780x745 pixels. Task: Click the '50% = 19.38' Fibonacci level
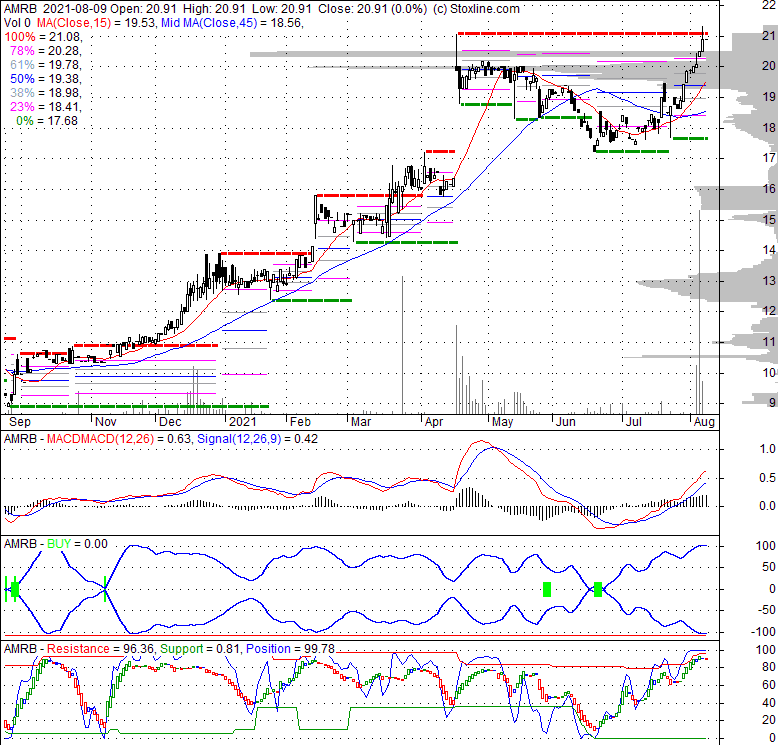click(45, 79)
